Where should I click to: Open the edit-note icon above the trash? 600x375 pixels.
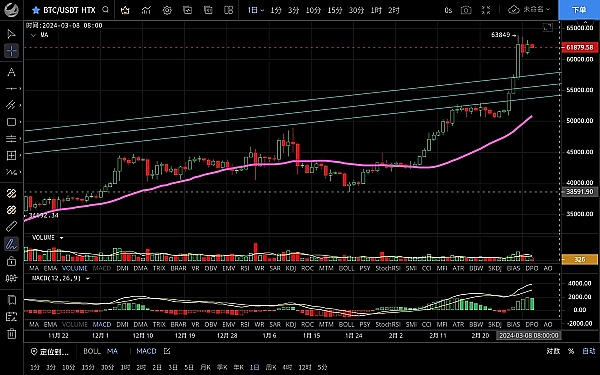[x=11, y=316]
